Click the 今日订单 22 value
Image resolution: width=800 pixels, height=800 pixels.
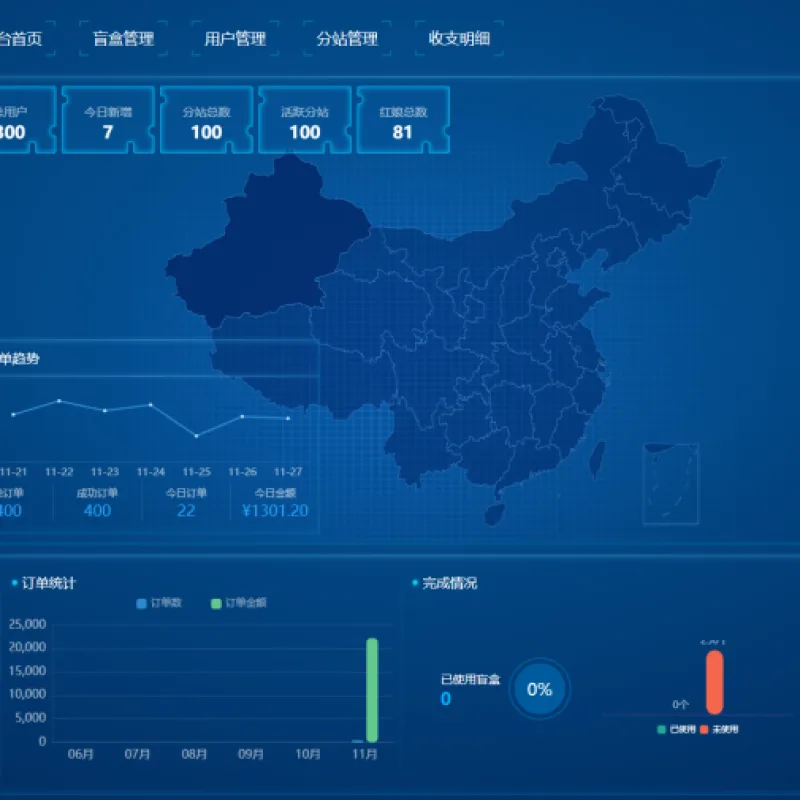(186, 511)
